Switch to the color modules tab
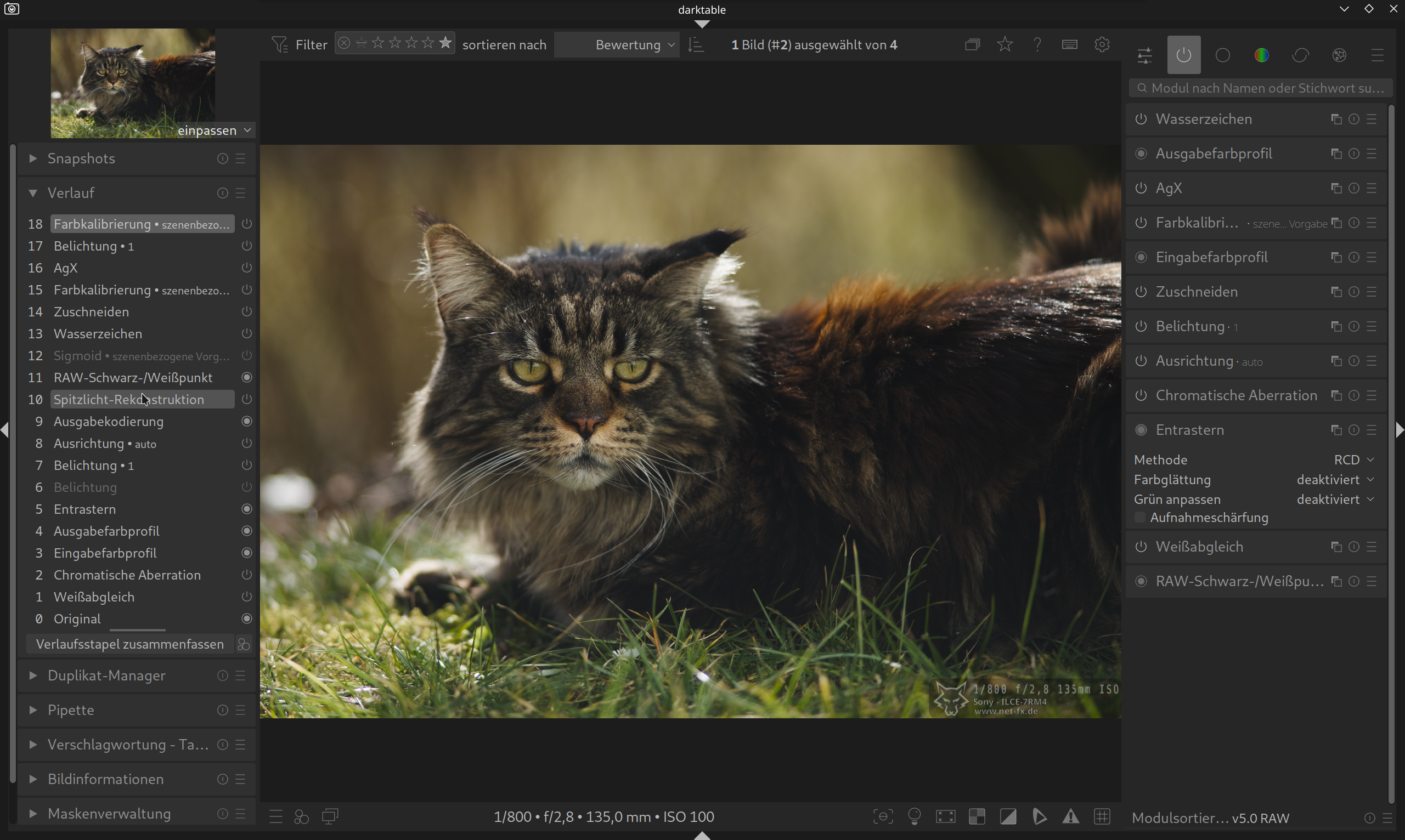 [1261, 55]
